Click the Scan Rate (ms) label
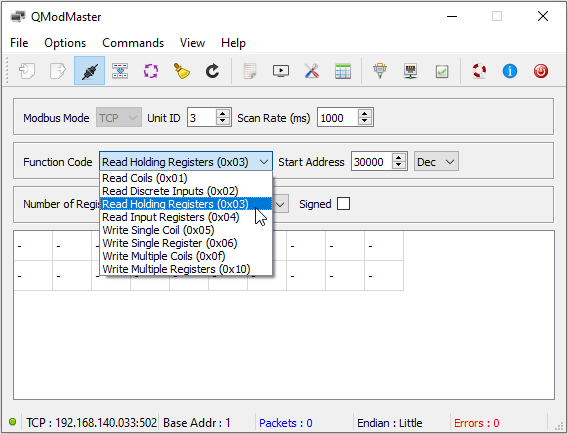This screenshot has height=434, width=568. click(274, 118)
